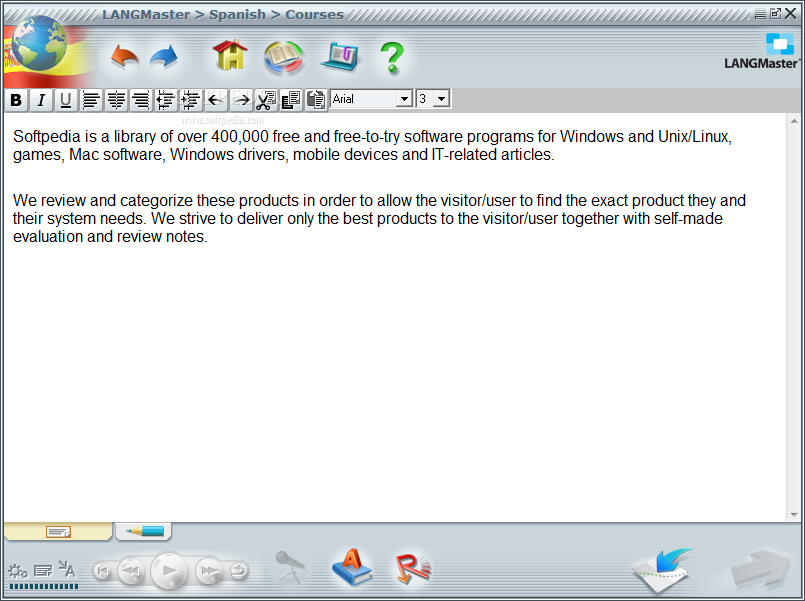Rewind the audio playback
Viewport: 805px width, 601px height.
click(130, 571)
